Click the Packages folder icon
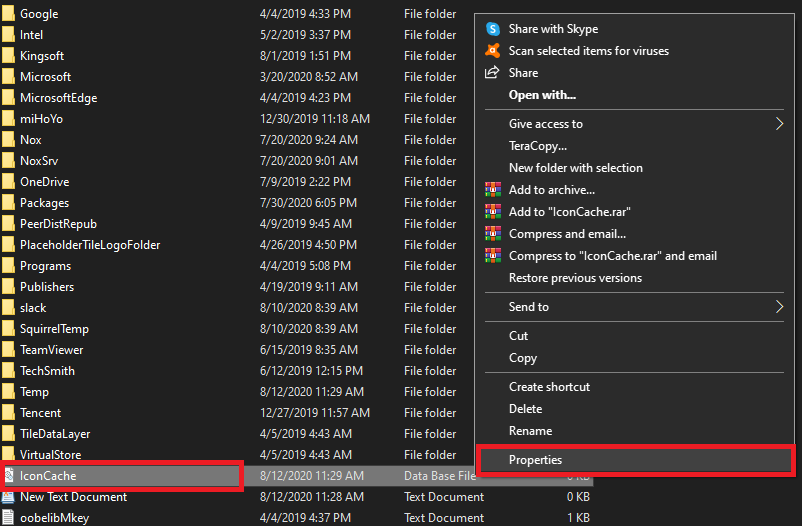 [8, 203]
